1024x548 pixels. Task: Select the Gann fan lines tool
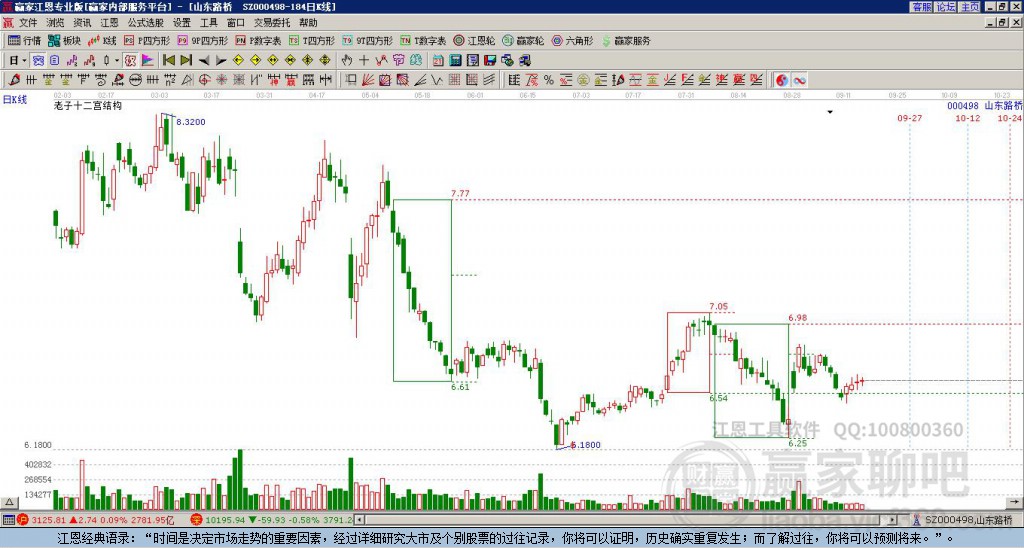[368, 80]
